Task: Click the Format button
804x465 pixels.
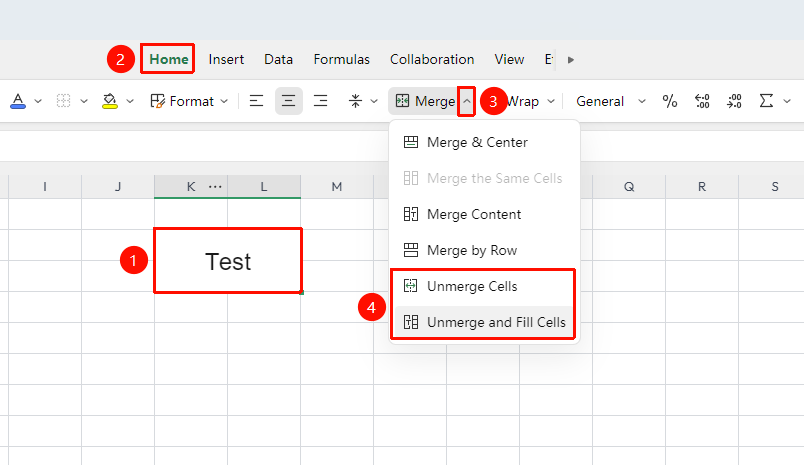Action: pyautogui.click(x=182, y=101)
